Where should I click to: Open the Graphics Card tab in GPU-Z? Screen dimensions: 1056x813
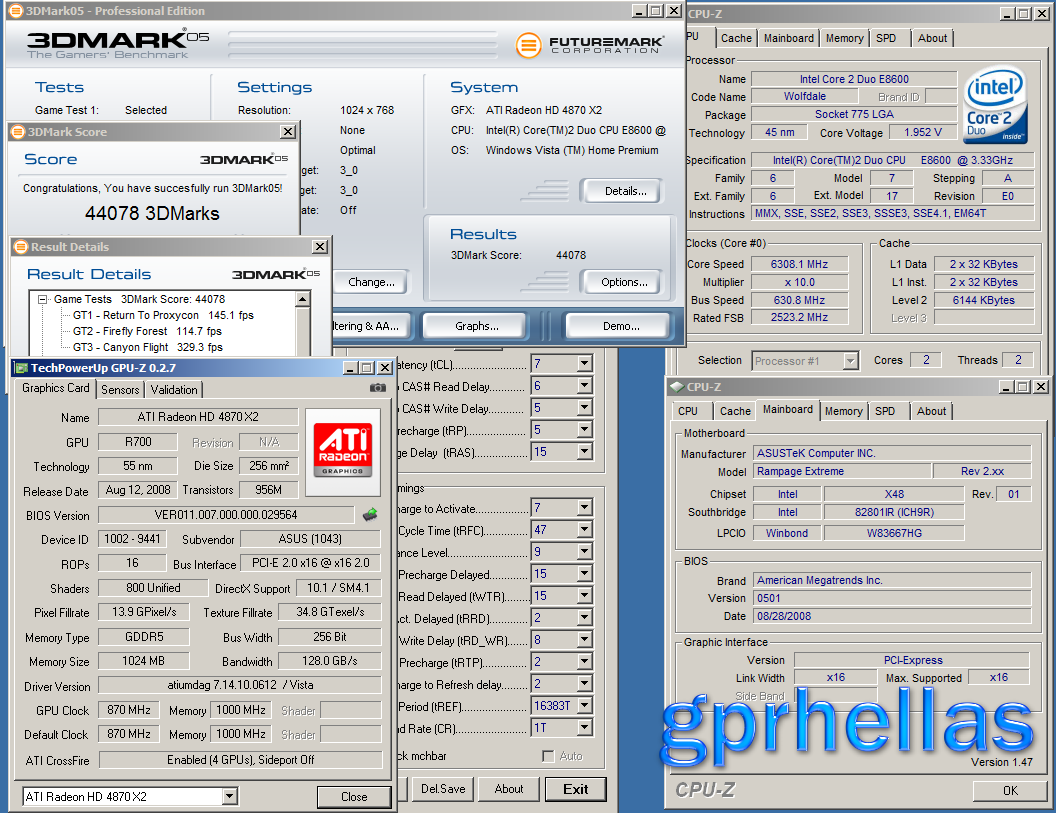pyautogui.click(x=55, y=388)
